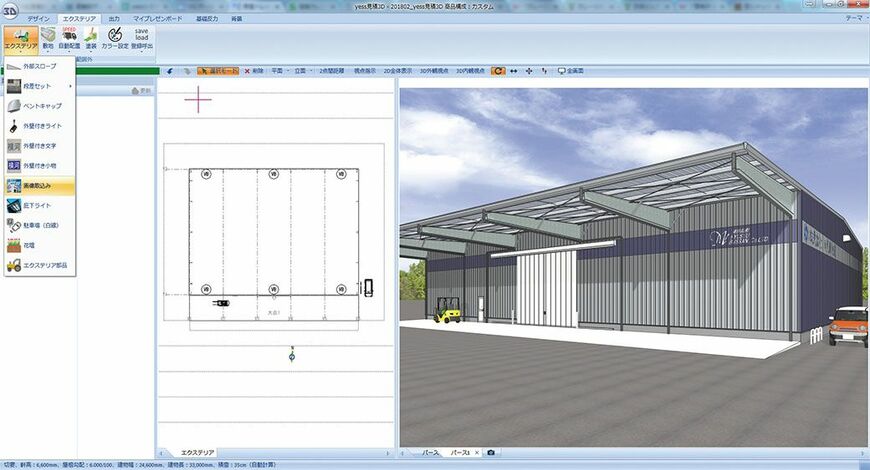Toggle 全画面 fullscreen view

click(x=571, y=71)
